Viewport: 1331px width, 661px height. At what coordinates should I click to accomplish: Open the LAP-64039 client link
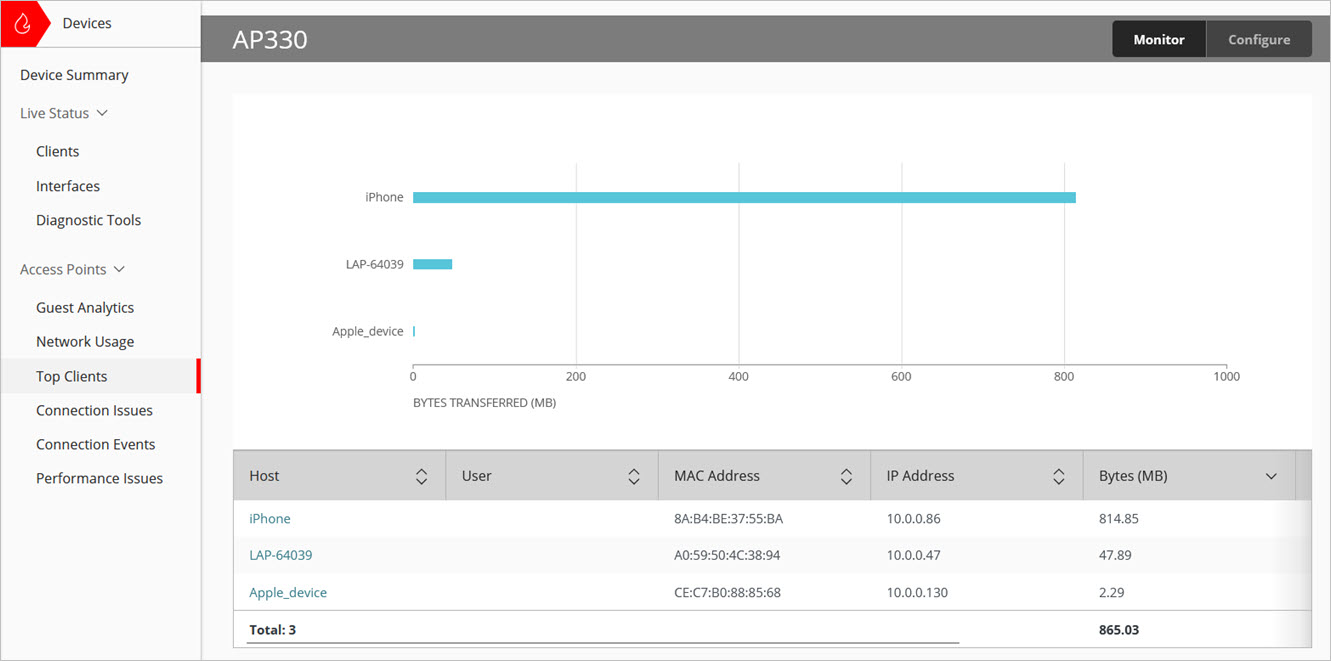(x=280, y=554)
